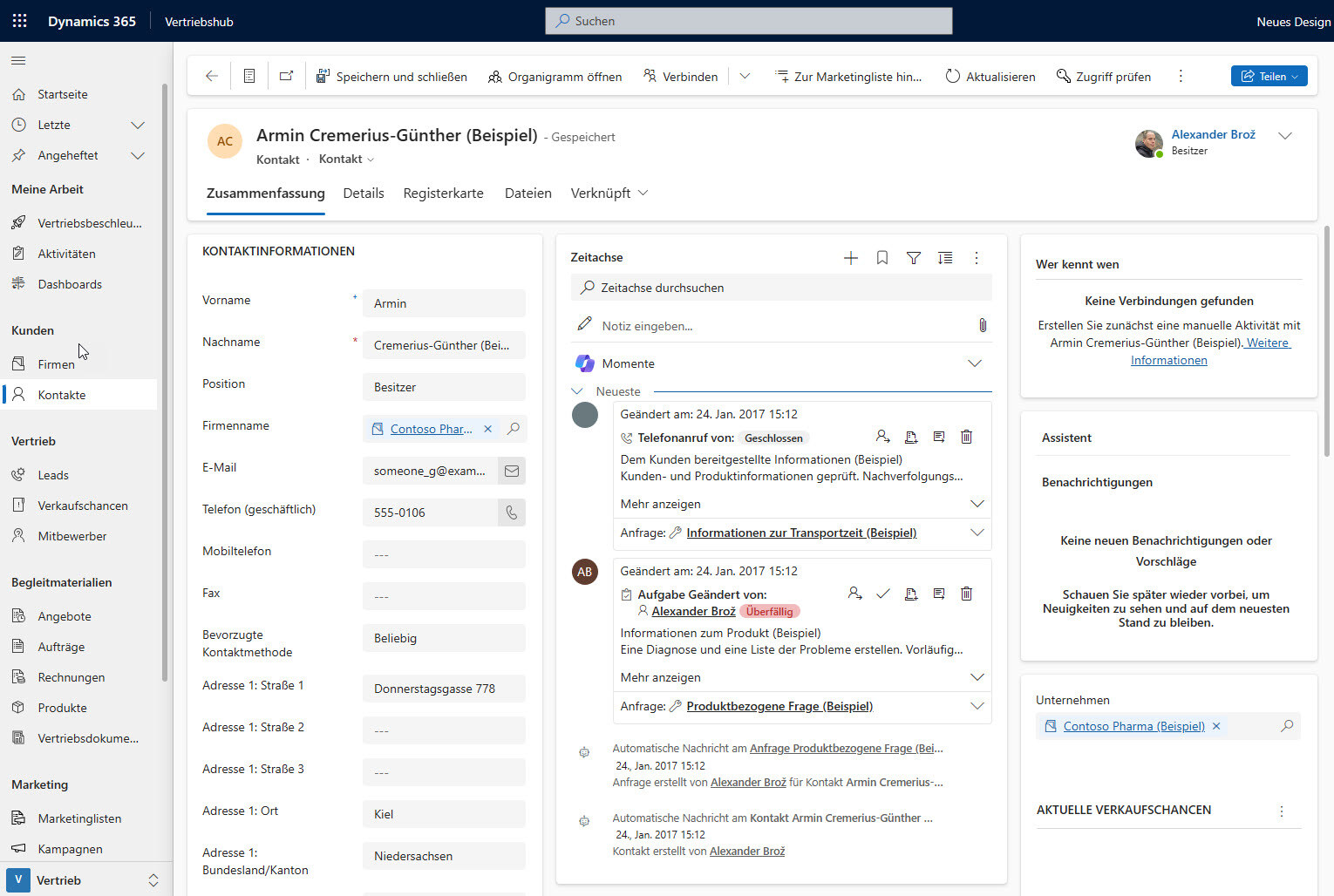Expand the header owner chevron

1284,136
